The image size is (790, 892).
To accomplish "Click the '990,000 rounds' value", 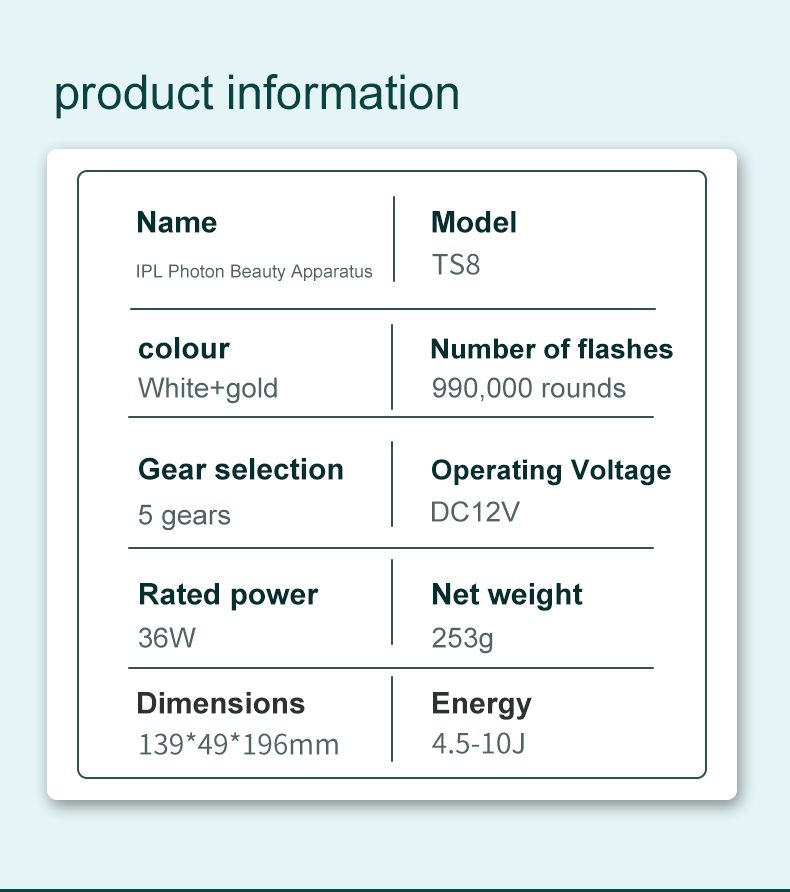I will pyautogui.click(x=529, y=387).
